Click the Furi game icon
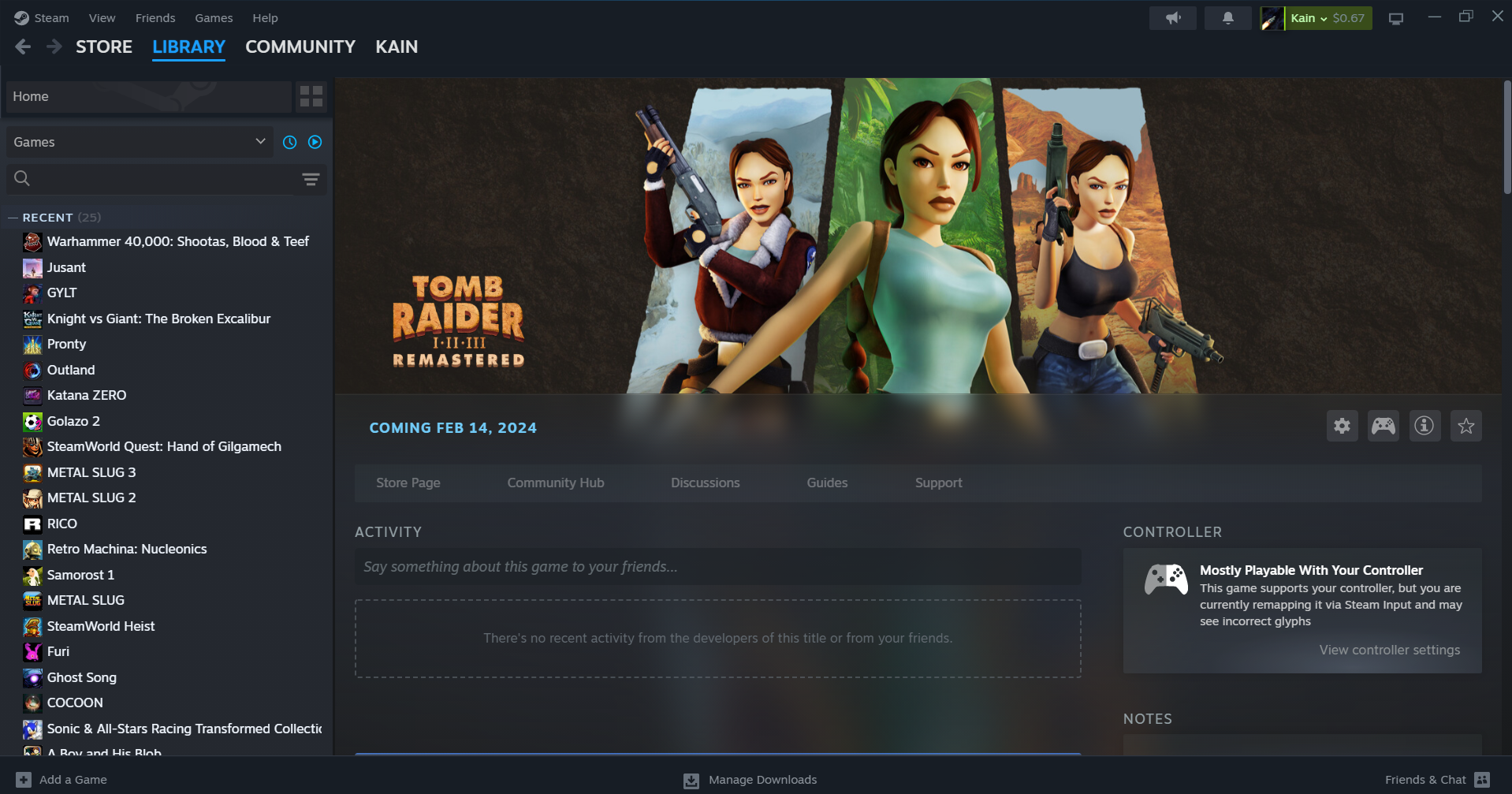1512x794 pixels. [32, 652]
